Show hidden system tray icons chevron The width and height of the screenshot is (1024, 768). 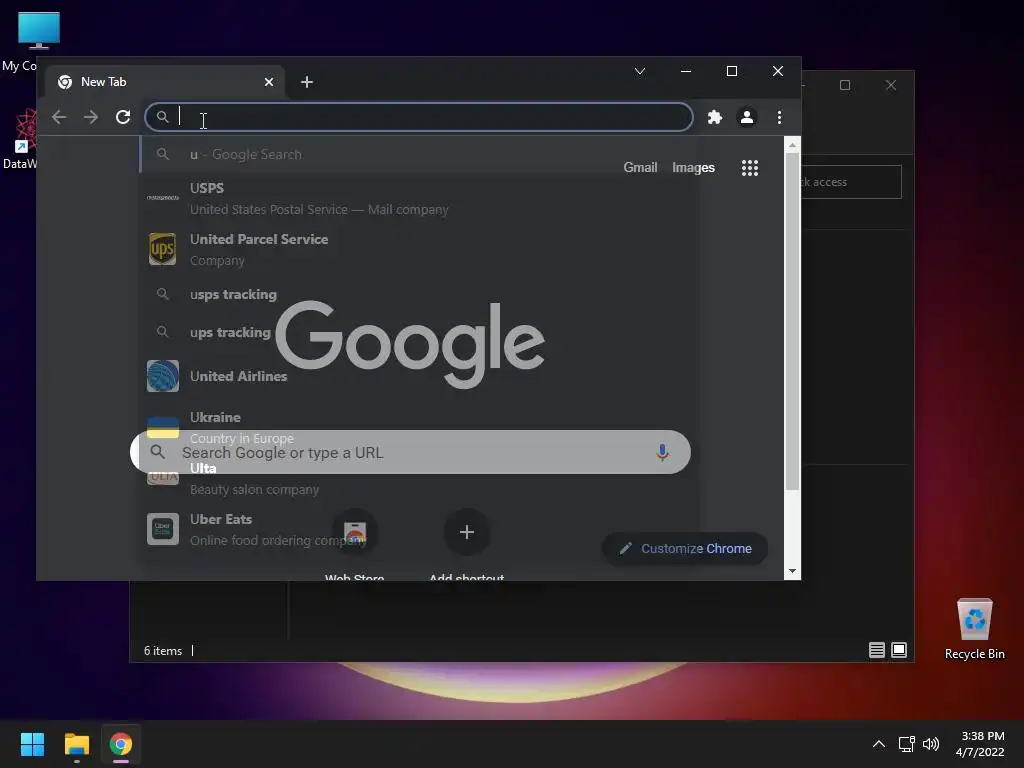coord(879,744)
